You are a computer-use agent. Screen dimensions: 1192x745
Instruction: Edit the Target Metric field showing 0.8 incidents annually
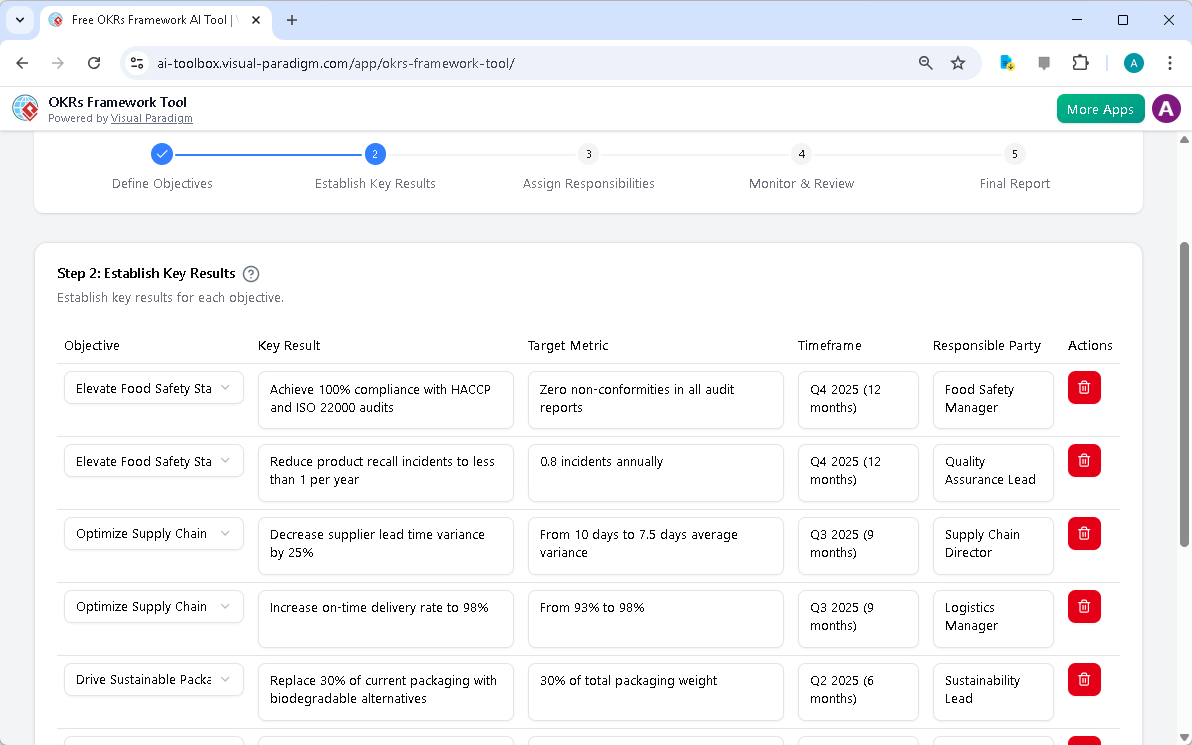655,472
